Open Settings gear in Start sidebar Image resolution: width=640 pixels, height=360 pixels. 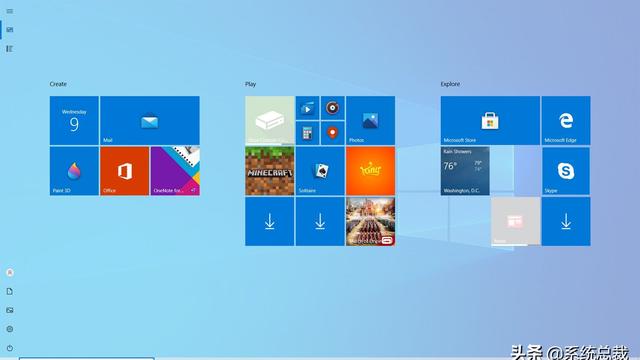(10, 329)
